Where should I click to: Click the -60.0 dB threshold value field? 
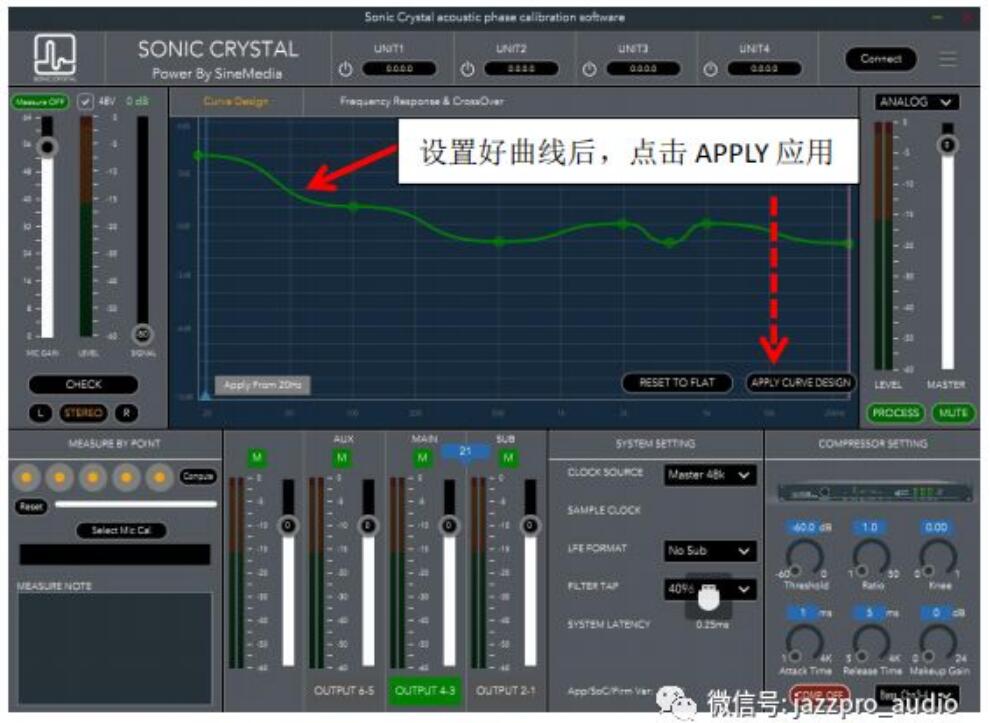pos(809,527)
